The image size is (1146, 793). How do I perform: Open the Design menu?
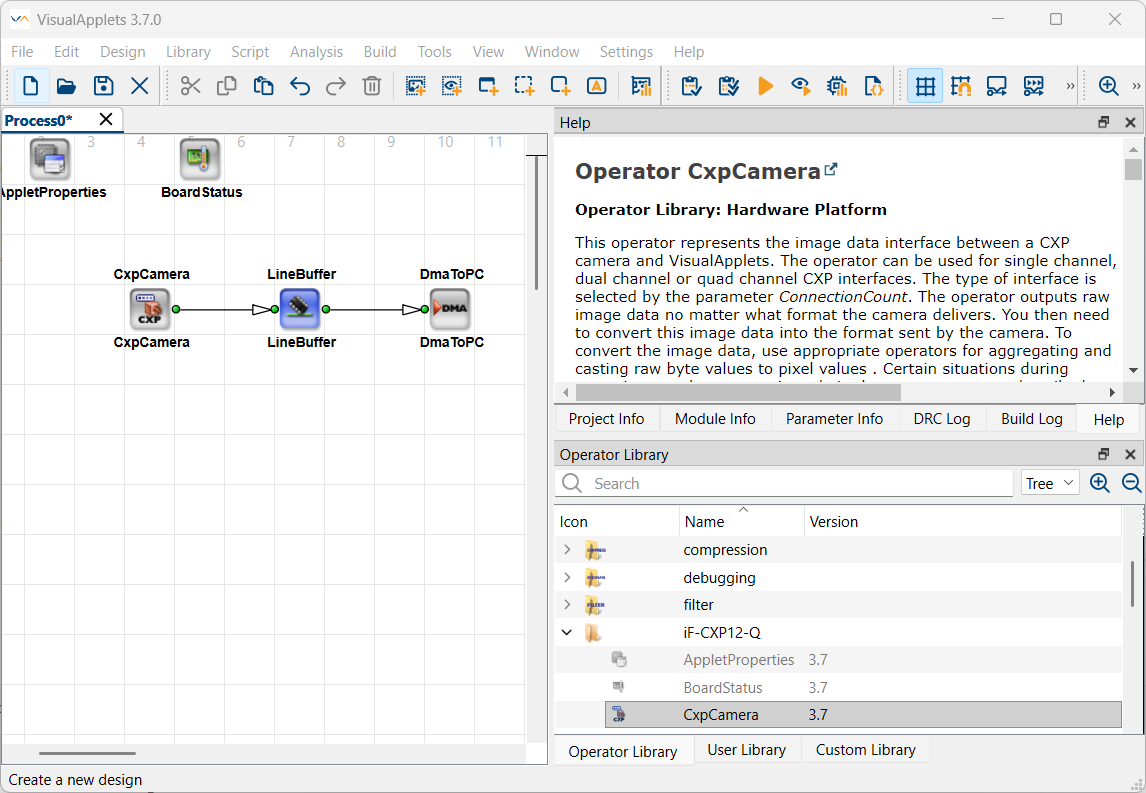123,52
